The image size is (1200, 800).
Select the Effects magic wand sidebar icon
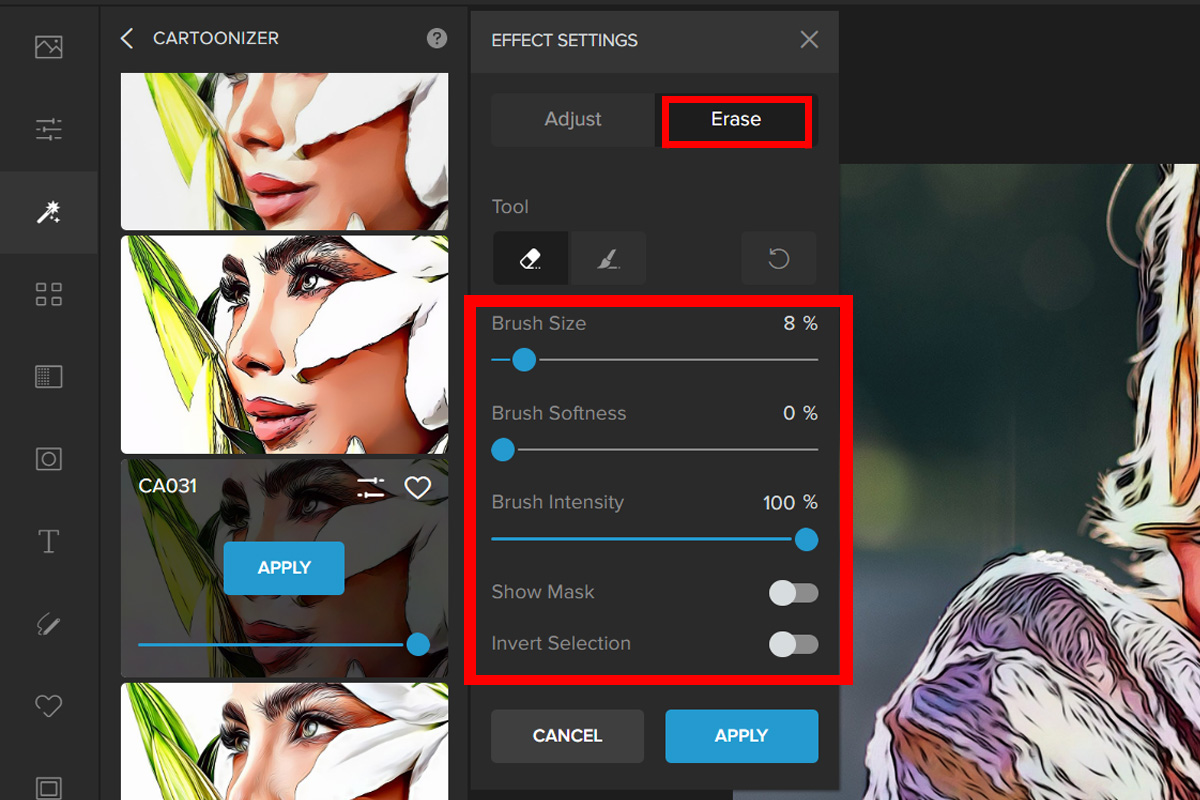[48, 211]
